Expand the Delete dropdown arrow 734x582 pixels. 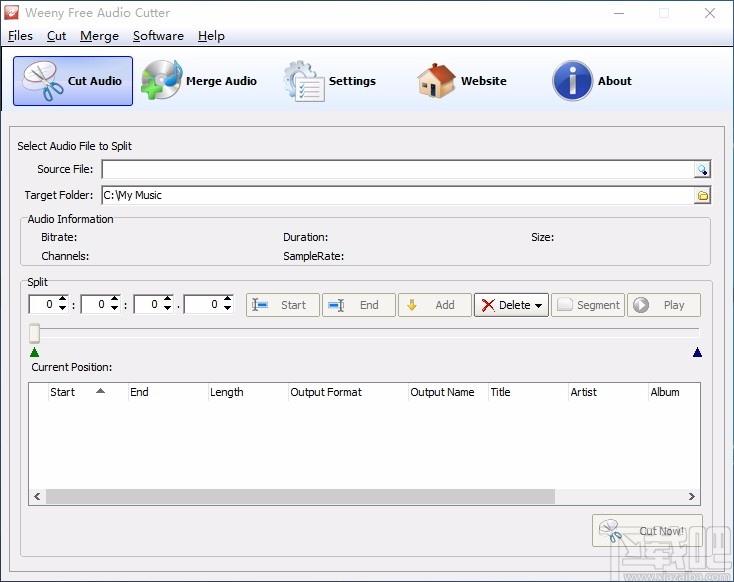pyautogui.click(x=539, y=306)
